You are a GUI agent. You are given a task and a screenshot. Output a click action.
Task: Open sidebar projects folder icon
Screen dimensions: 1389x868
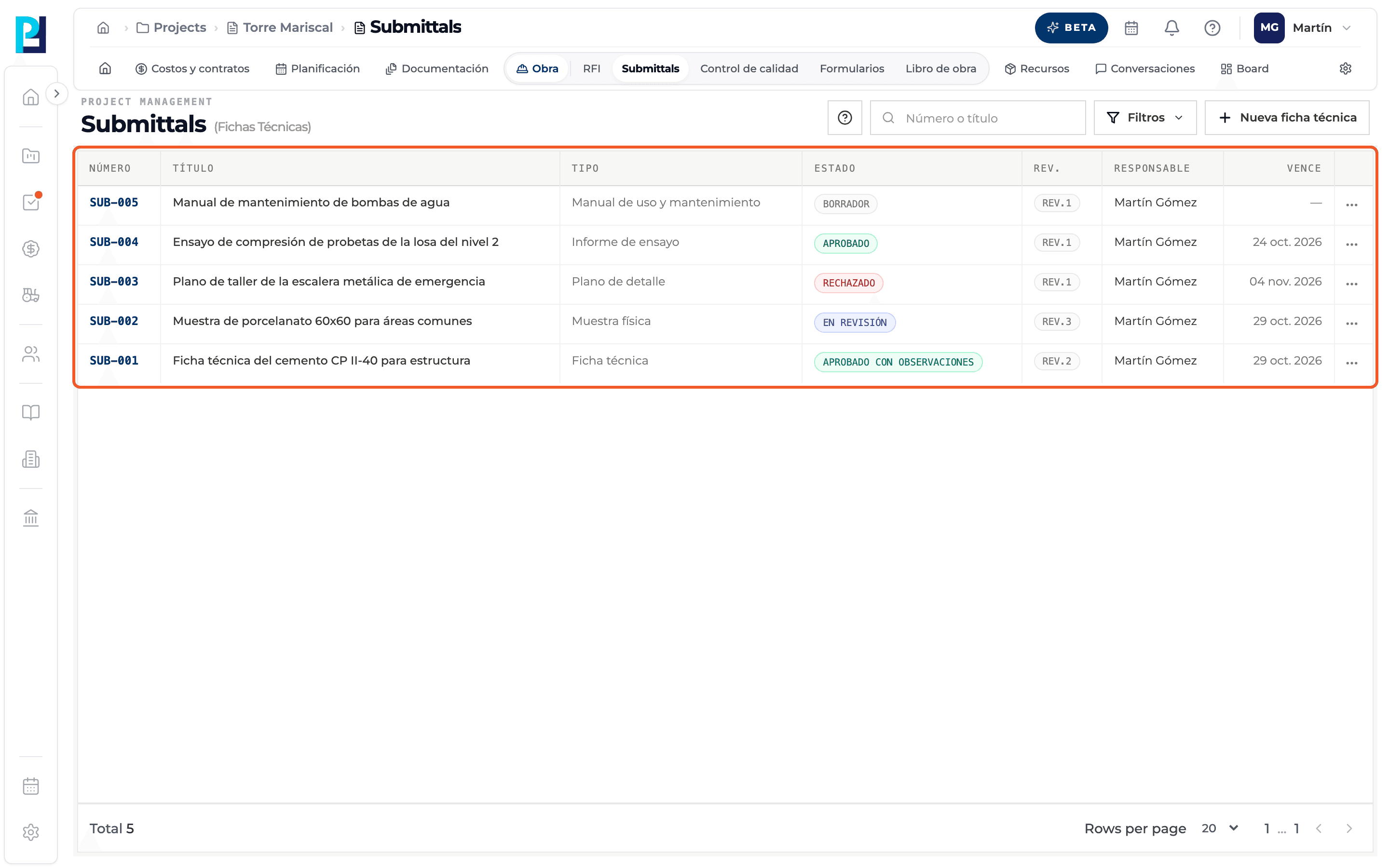(31, 156)
